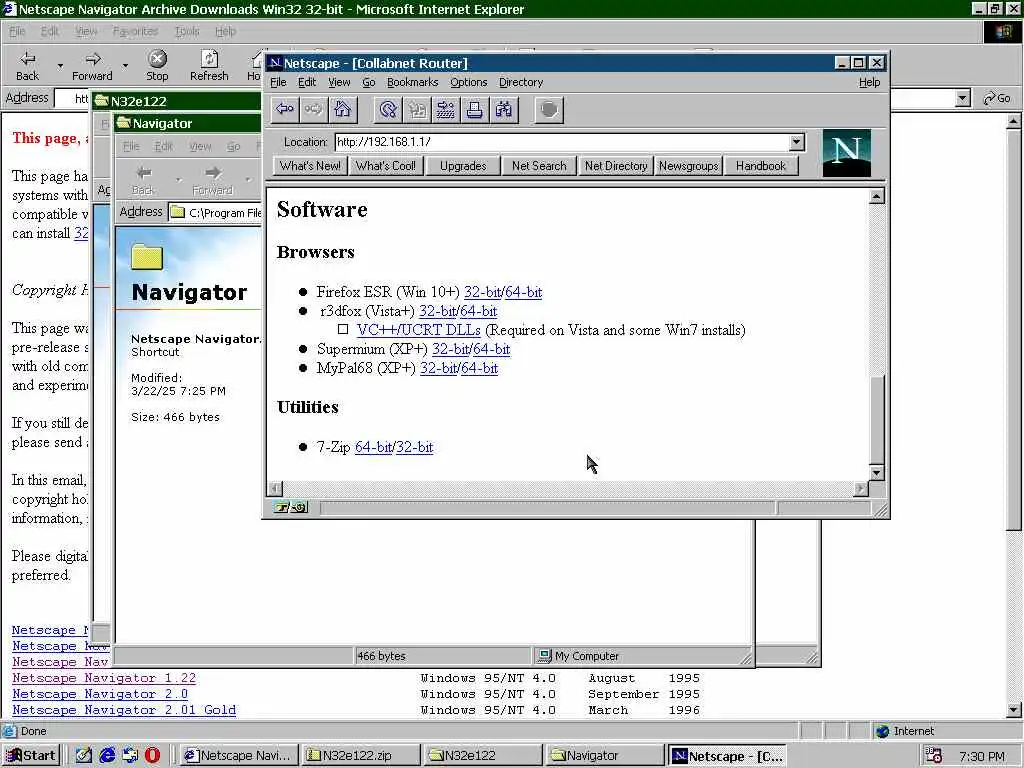The image size is (1024, 768).
Task: Open Netscape Navigator 2.01 Gold link in IE
Action: click(x=124, y=710)
